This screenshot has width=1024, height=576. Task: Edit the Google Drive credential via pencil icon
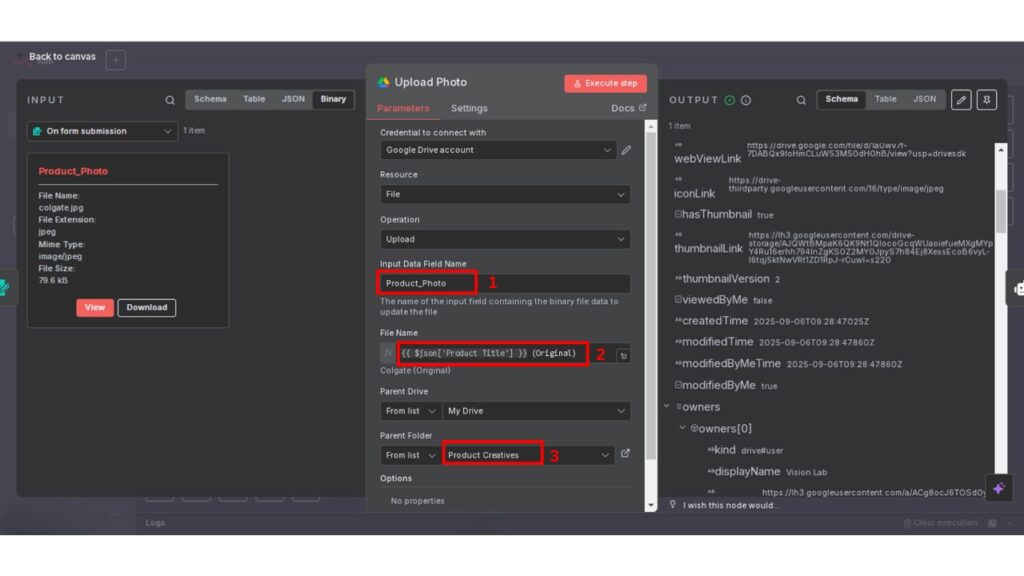(626, 150)
